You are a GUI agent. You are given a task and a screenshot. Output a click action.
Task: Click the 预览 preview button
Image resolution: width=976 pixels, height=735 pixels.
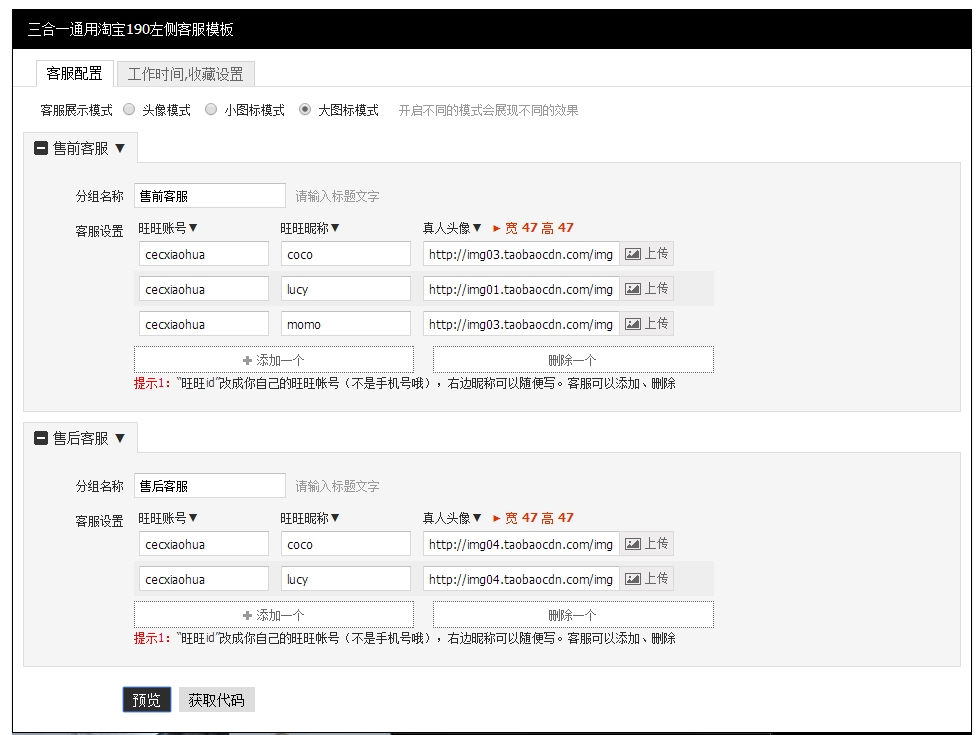[146, 700]
